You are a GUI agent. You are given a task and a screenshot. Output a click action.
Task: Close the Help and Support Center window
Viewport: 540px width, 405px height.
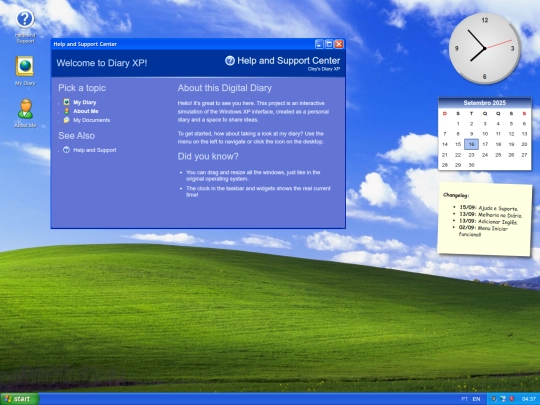pos(339,44)
